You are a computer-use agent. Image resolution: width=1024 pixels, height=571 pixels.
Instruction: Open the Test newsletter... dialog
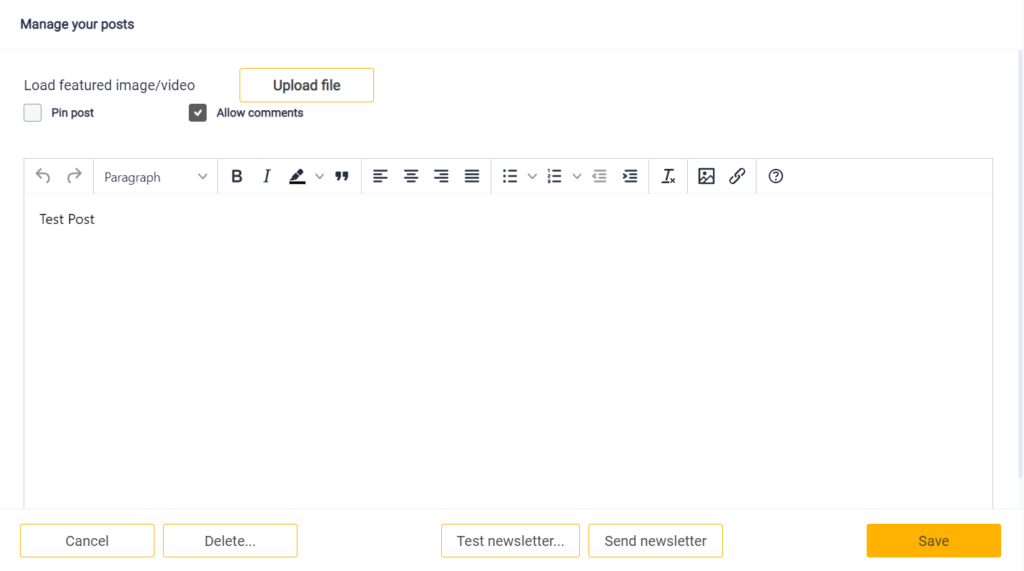(x=510, y=541)
